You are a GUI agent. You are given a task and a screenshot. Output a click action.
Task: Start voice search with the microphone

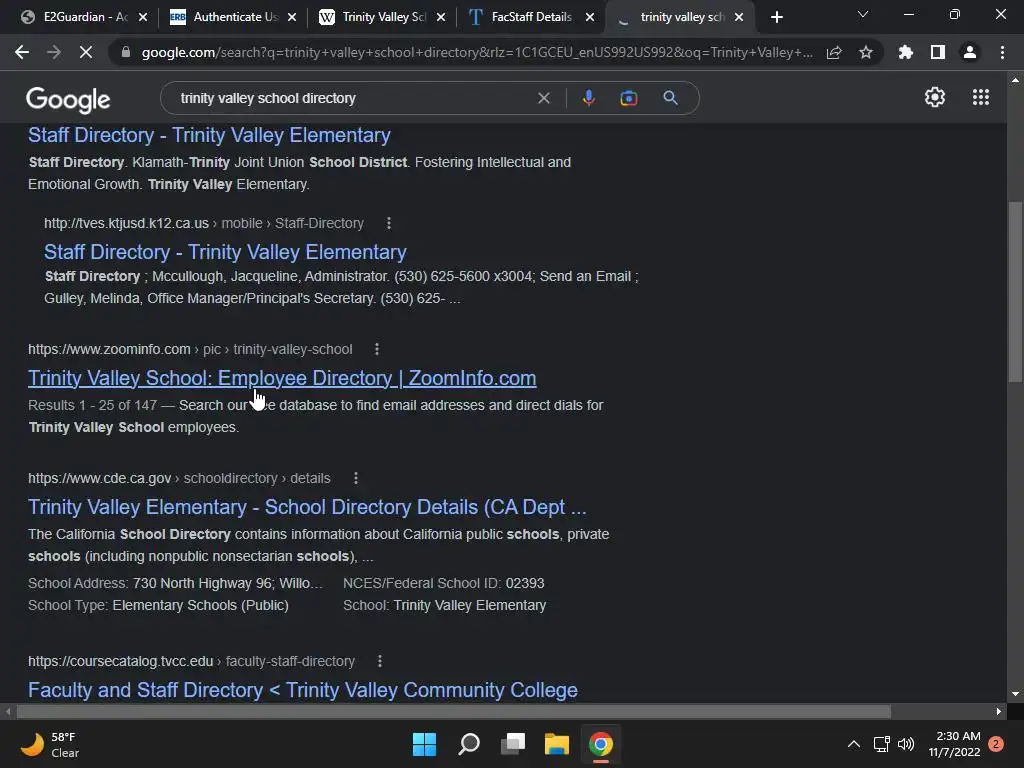pyautogui.click(x=588, y=98)
